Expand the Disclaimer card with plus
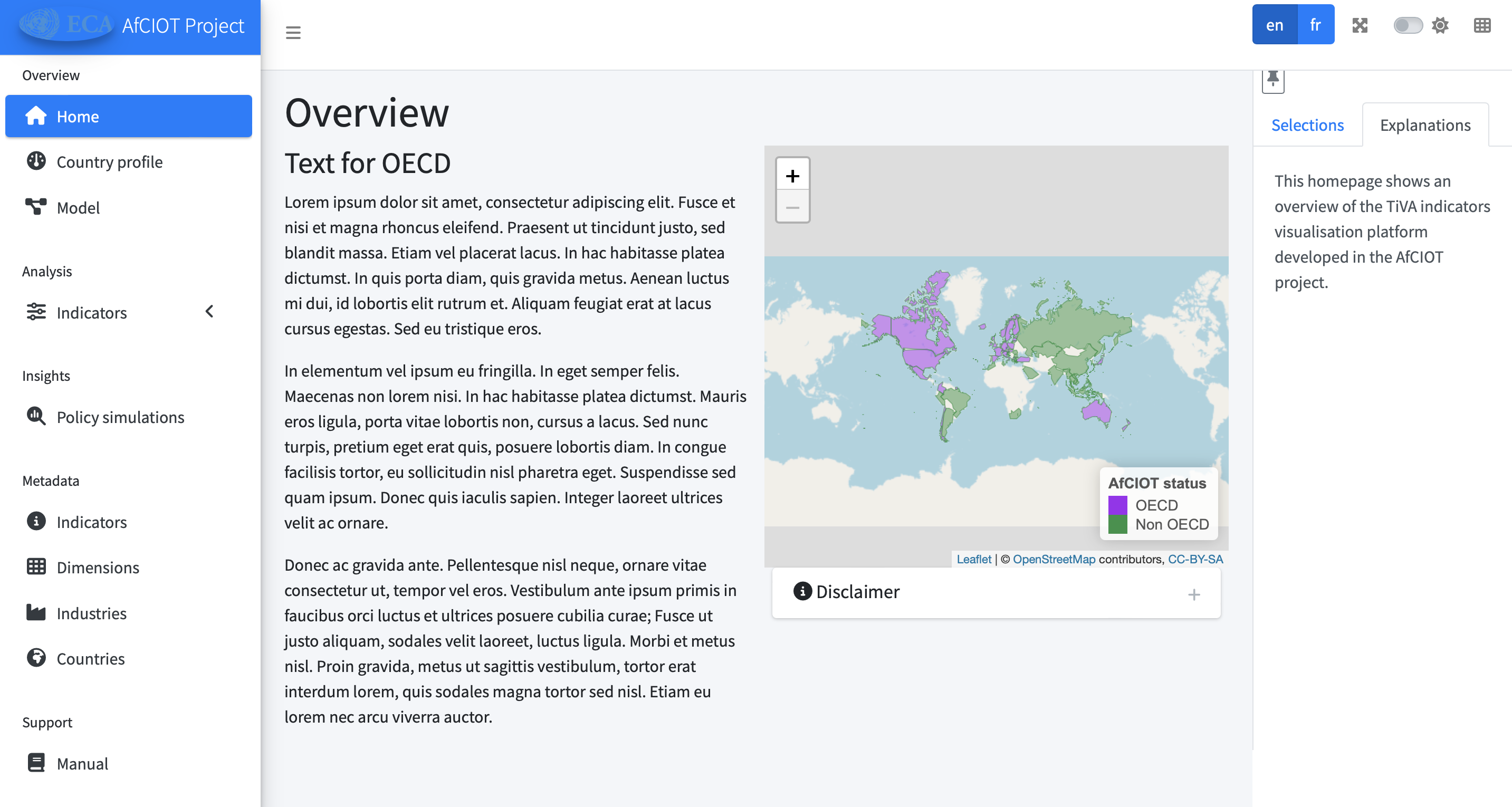This screenshot has height=807, width=1512. [1193, 594]
